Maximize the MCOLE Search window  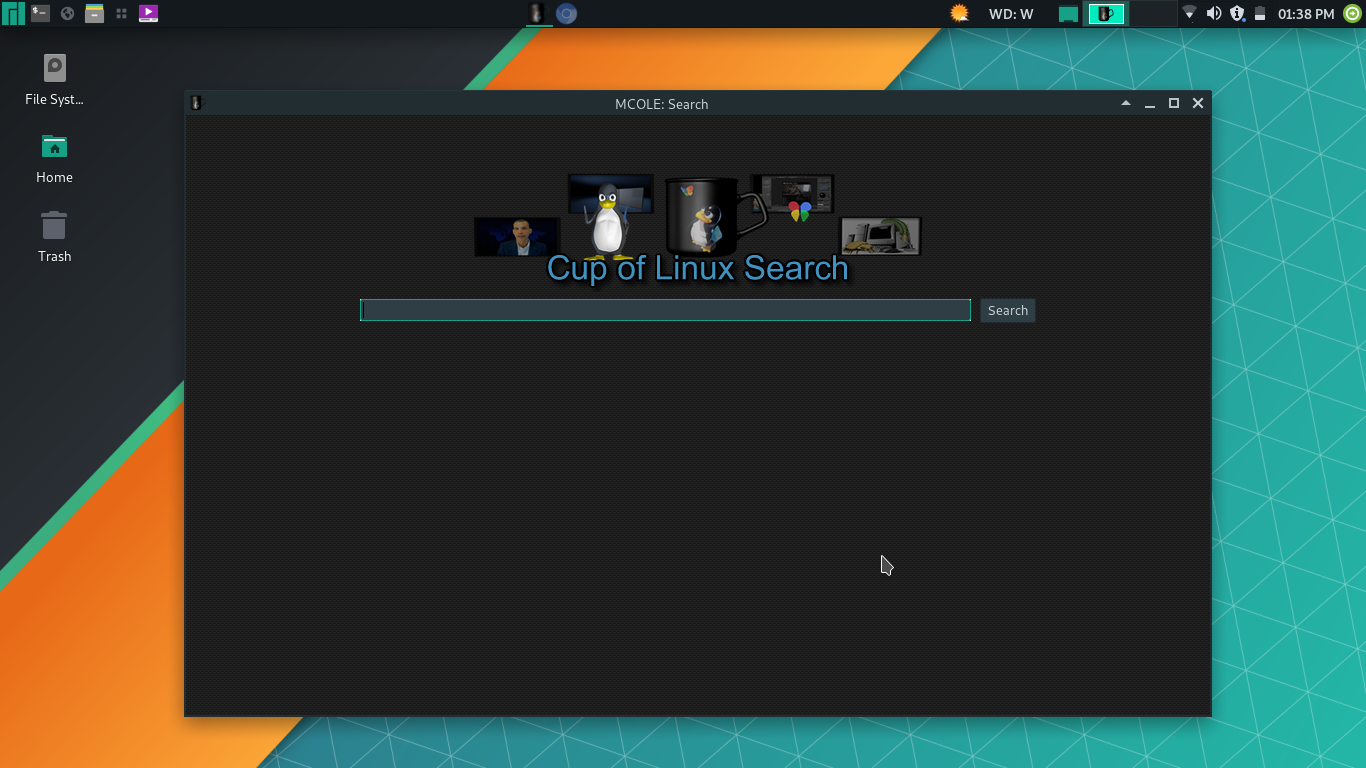[1174, 103]
